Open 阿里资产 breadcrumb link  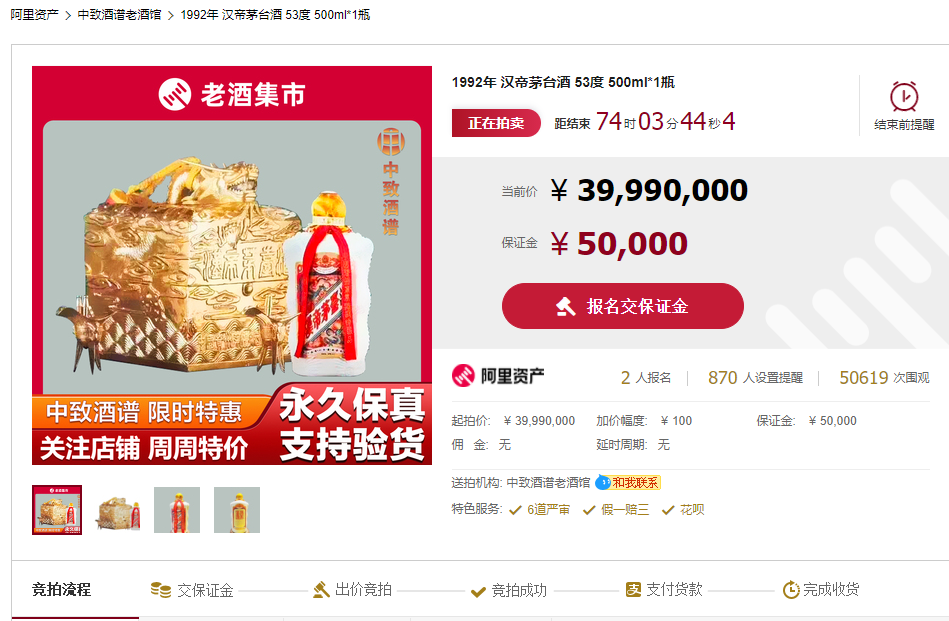[34, 15]
